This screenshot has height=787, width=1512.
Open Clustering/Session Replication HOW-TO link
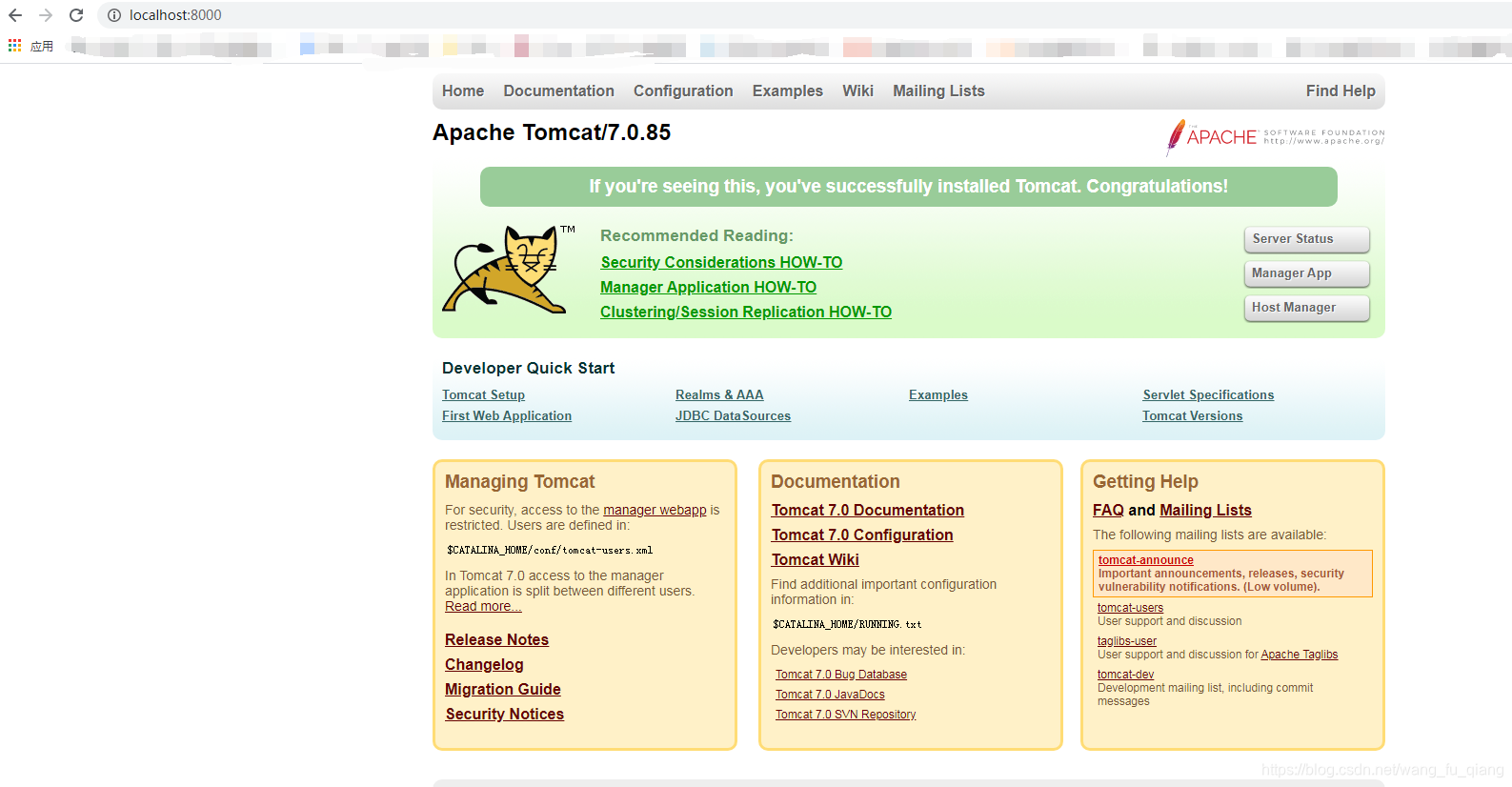click(x=746, y=312)
